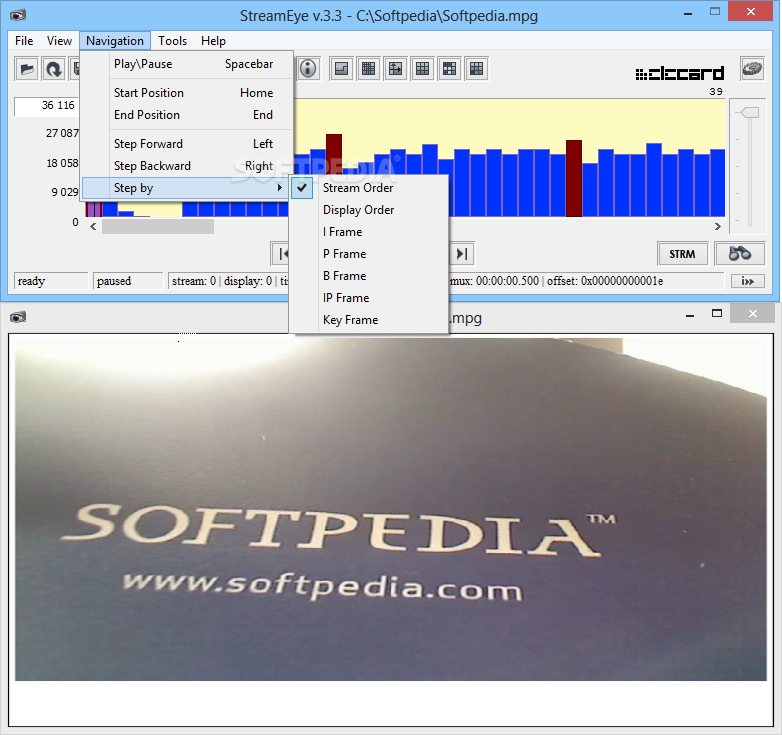Select P Frame stepping mode
This screenshot has height=735, width=782.
coord(368,254)
